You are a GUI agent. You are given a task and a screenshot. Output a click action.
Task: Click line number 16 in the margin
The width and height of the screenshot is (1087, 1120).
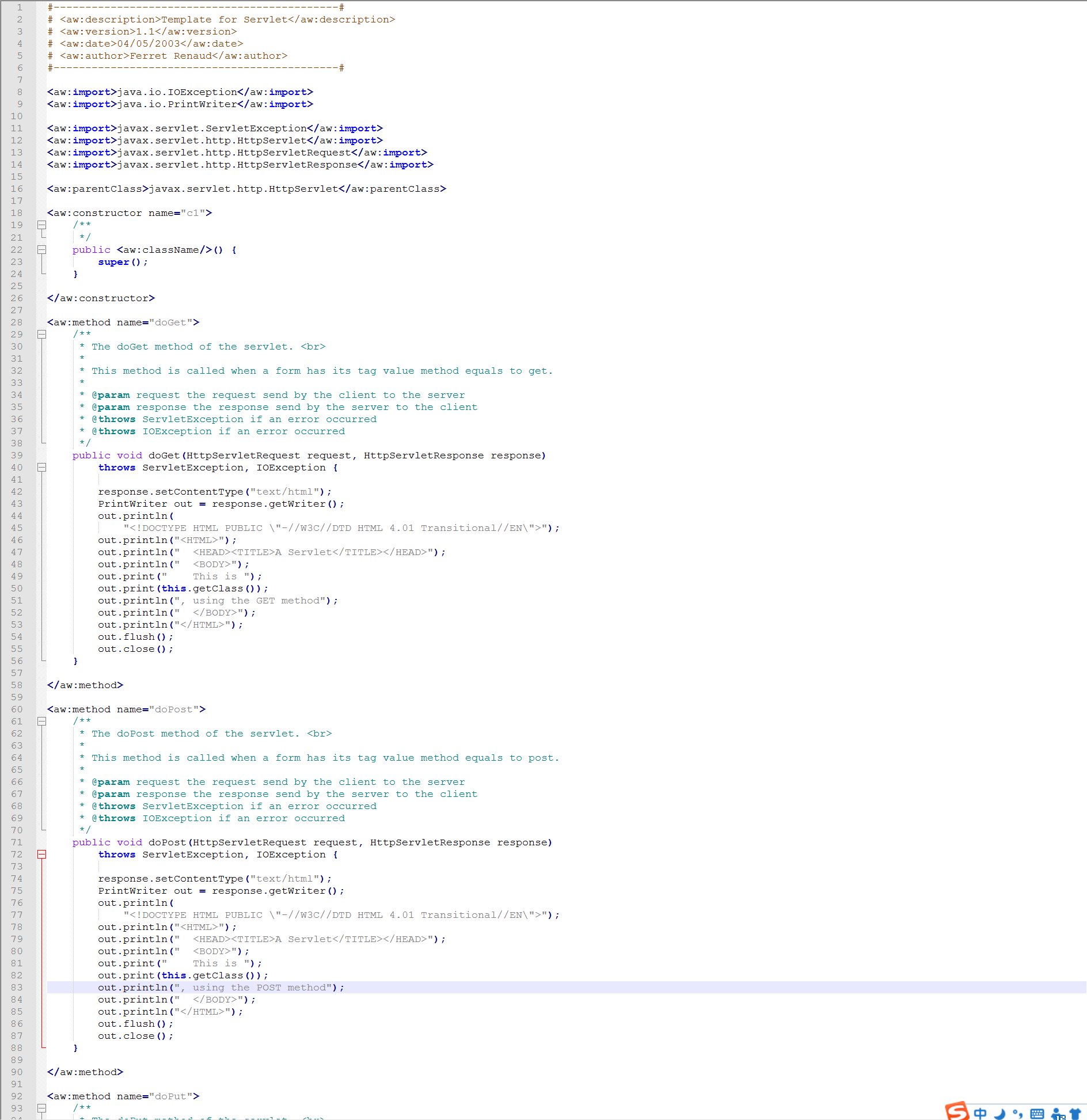tap(17, 189)
